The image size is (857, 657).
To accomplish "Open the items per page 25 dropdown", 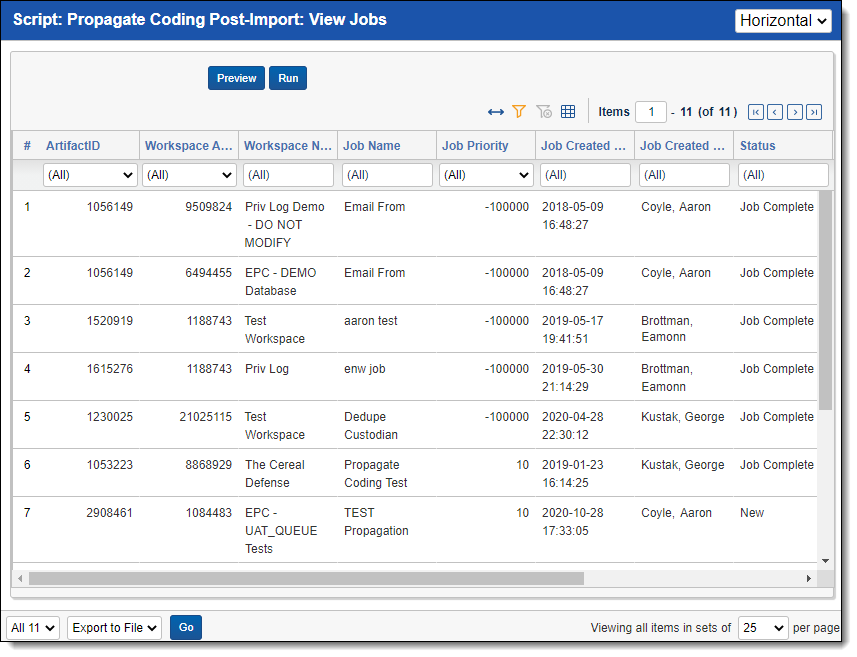I will 763,628.
